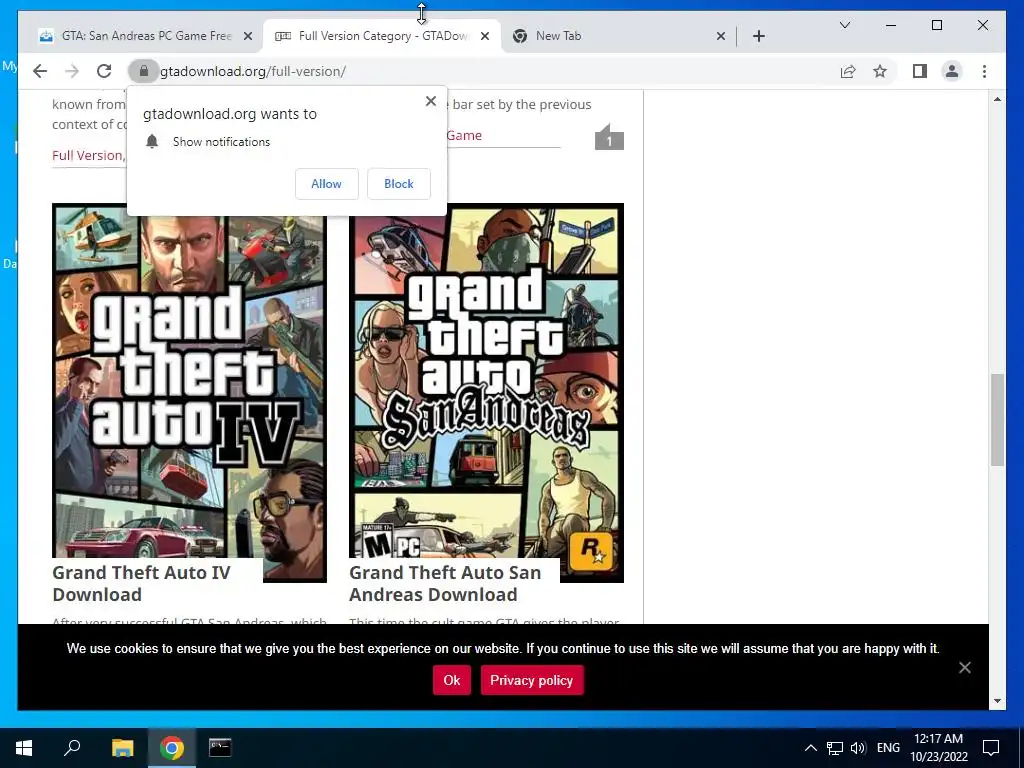1024x768 pixels.
Task: Click the page vertical scrollbar thumb
Action: pyautogui.click(x=997, y=420)
